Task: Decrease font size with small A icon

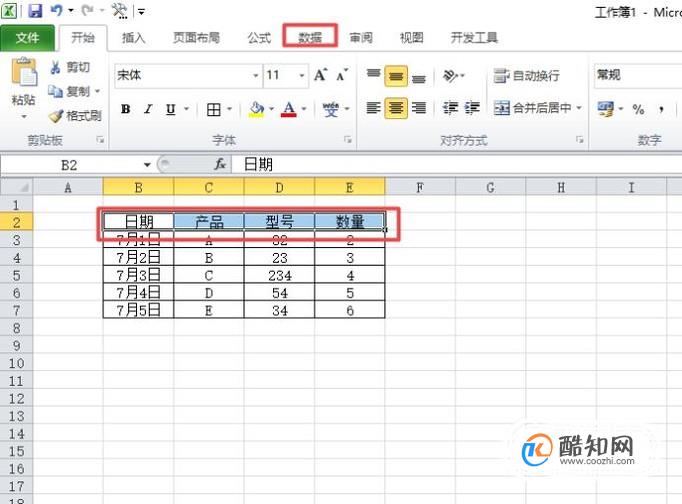Action: pyautogui.click(x=342, y=75)
